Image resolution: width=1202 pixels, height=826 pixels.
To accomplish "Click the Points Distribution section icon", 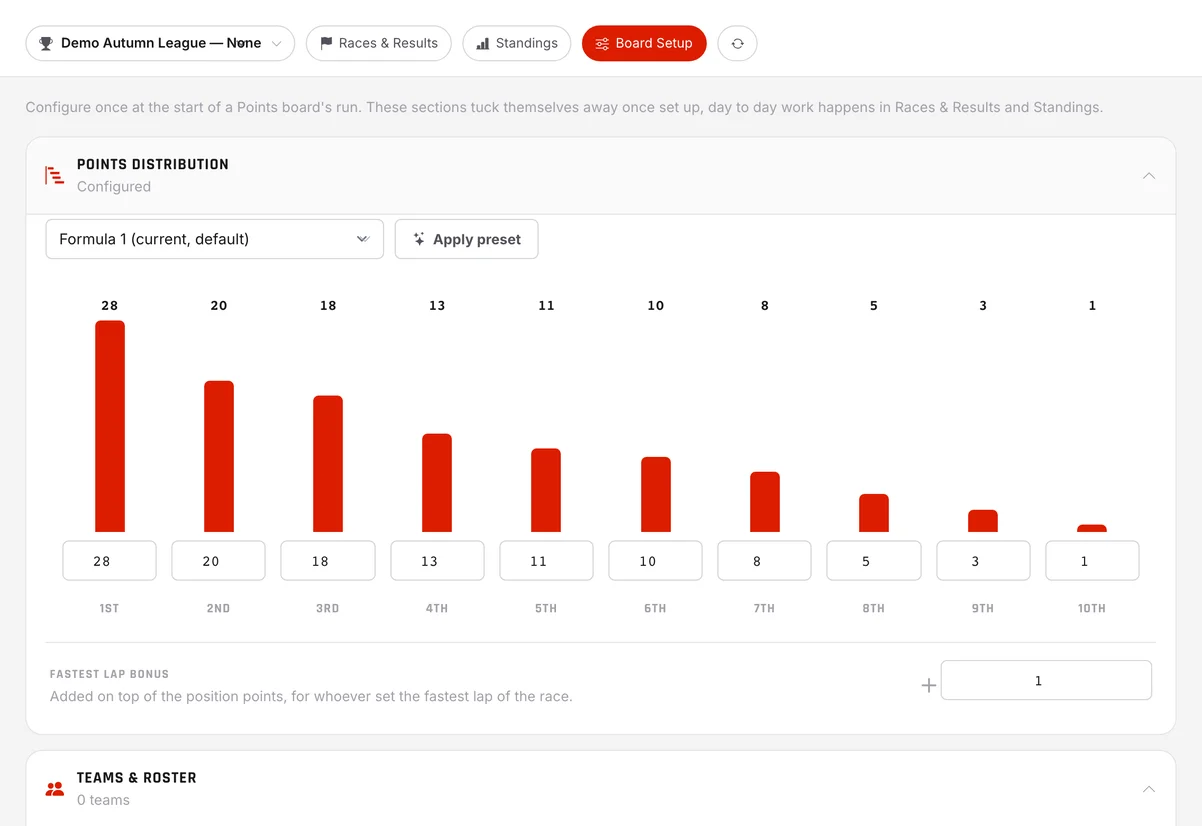I will (x=54, y=175).
